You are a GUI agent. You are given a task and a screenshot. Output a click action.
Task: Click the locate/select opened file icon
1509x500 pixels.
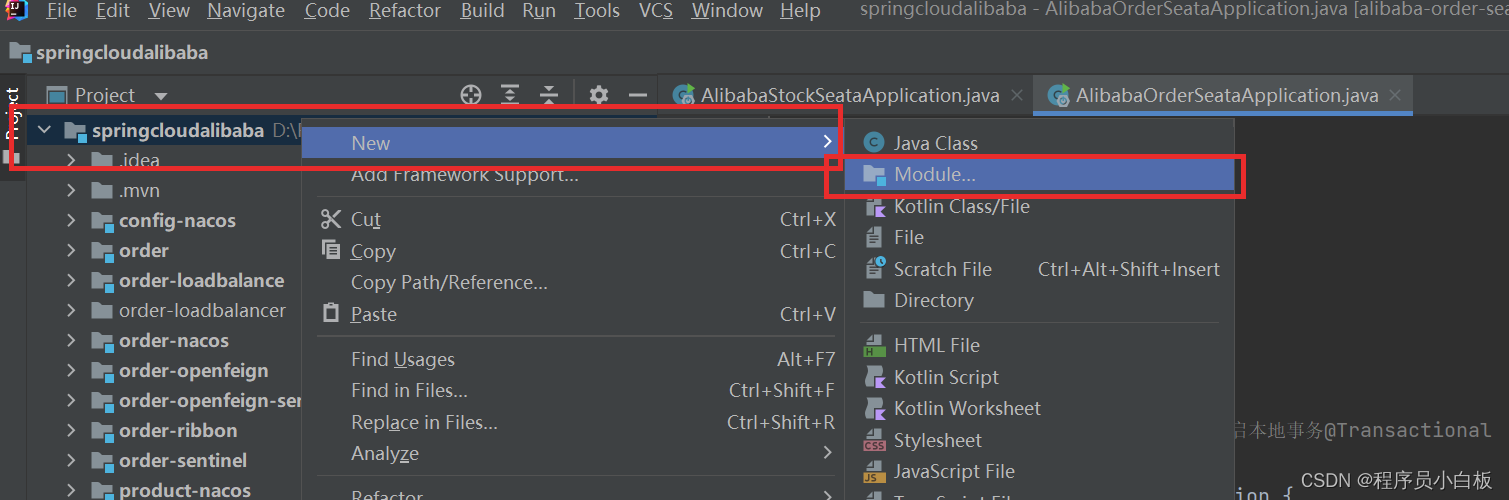point(471,95)
